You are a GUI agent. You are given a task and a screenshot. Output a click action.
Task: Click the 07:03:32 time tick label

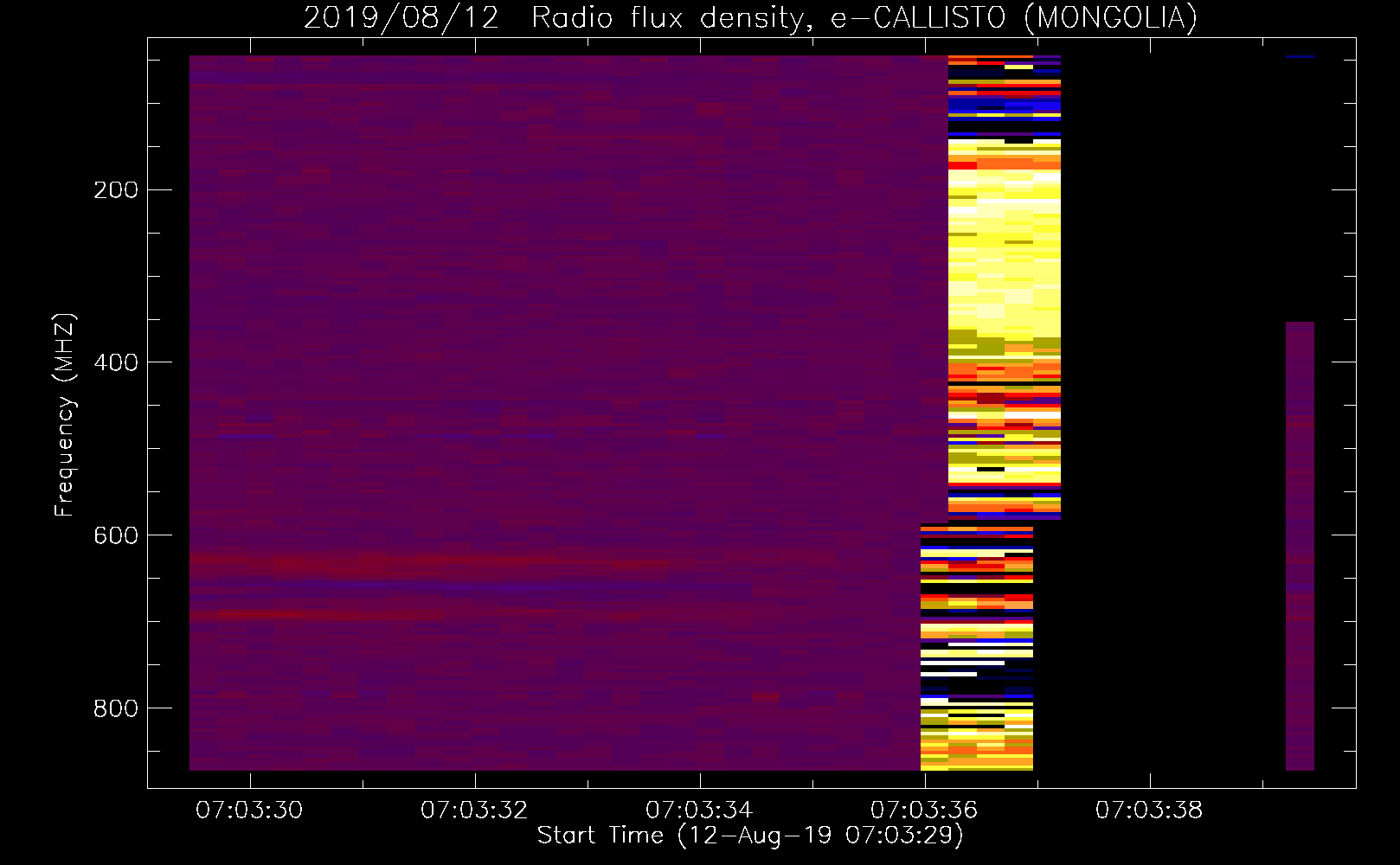click(x=474, y=810)
